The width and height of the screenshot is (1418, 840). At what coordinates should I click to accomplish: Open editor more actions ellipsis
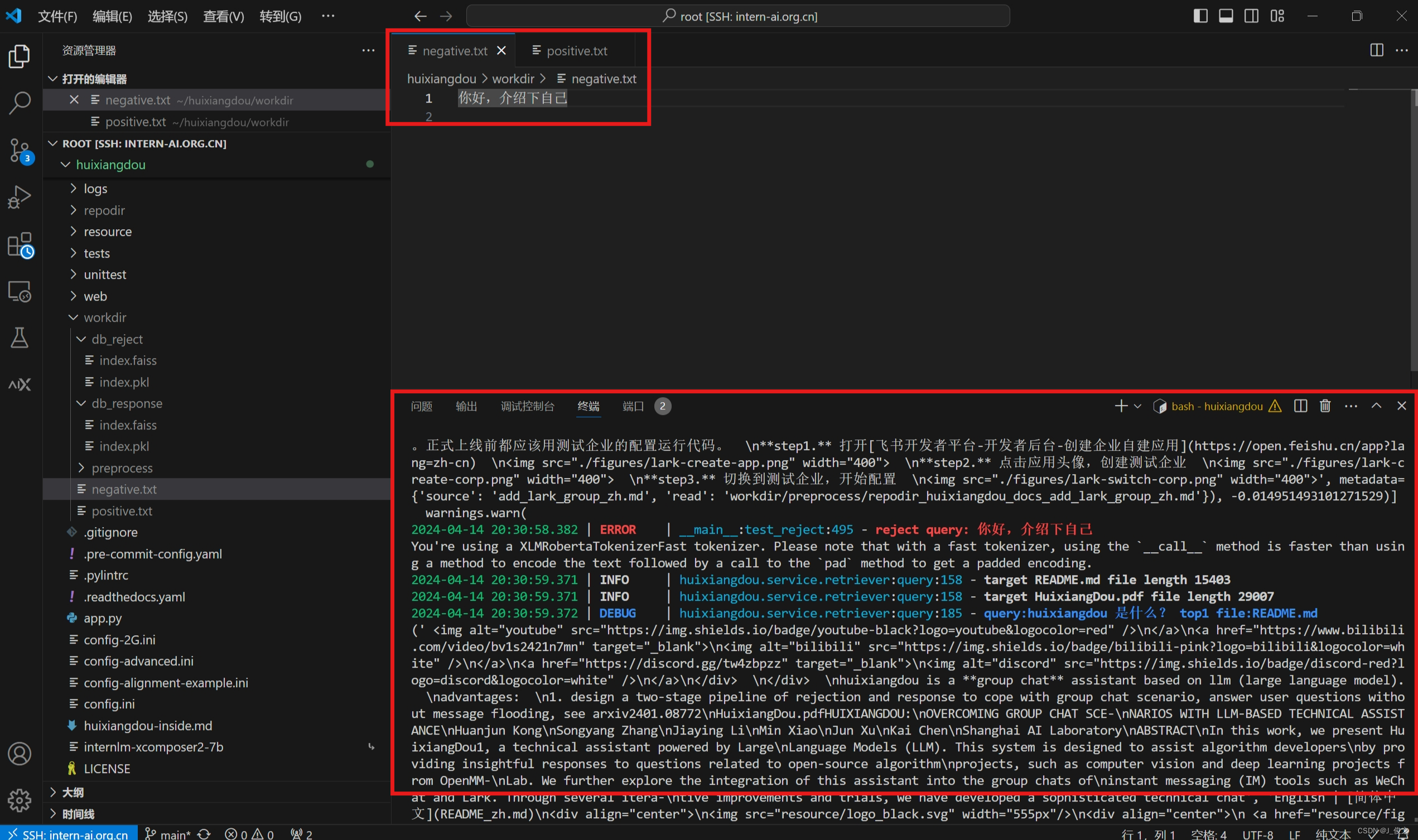1402,50
